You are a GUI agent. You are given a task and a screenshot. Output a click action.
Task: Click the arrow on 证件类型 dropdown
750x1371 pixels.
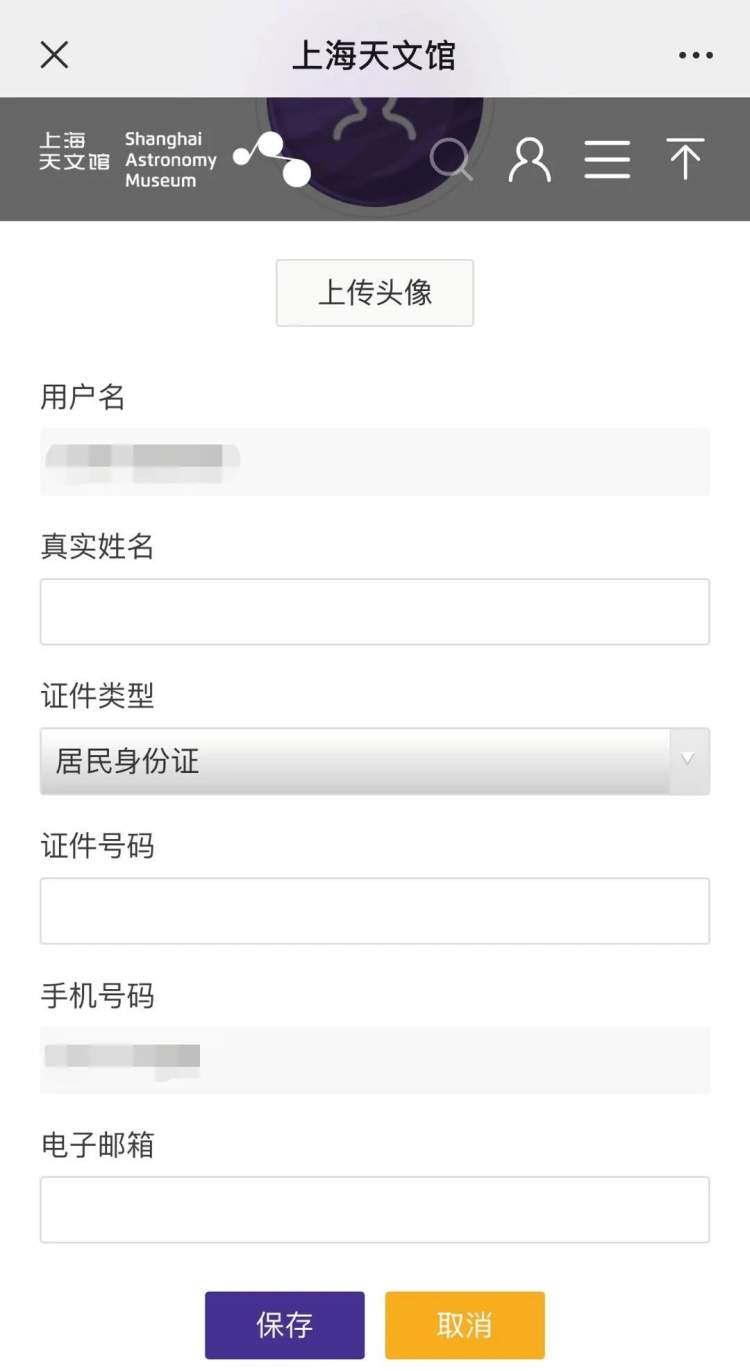coord(688,760)
